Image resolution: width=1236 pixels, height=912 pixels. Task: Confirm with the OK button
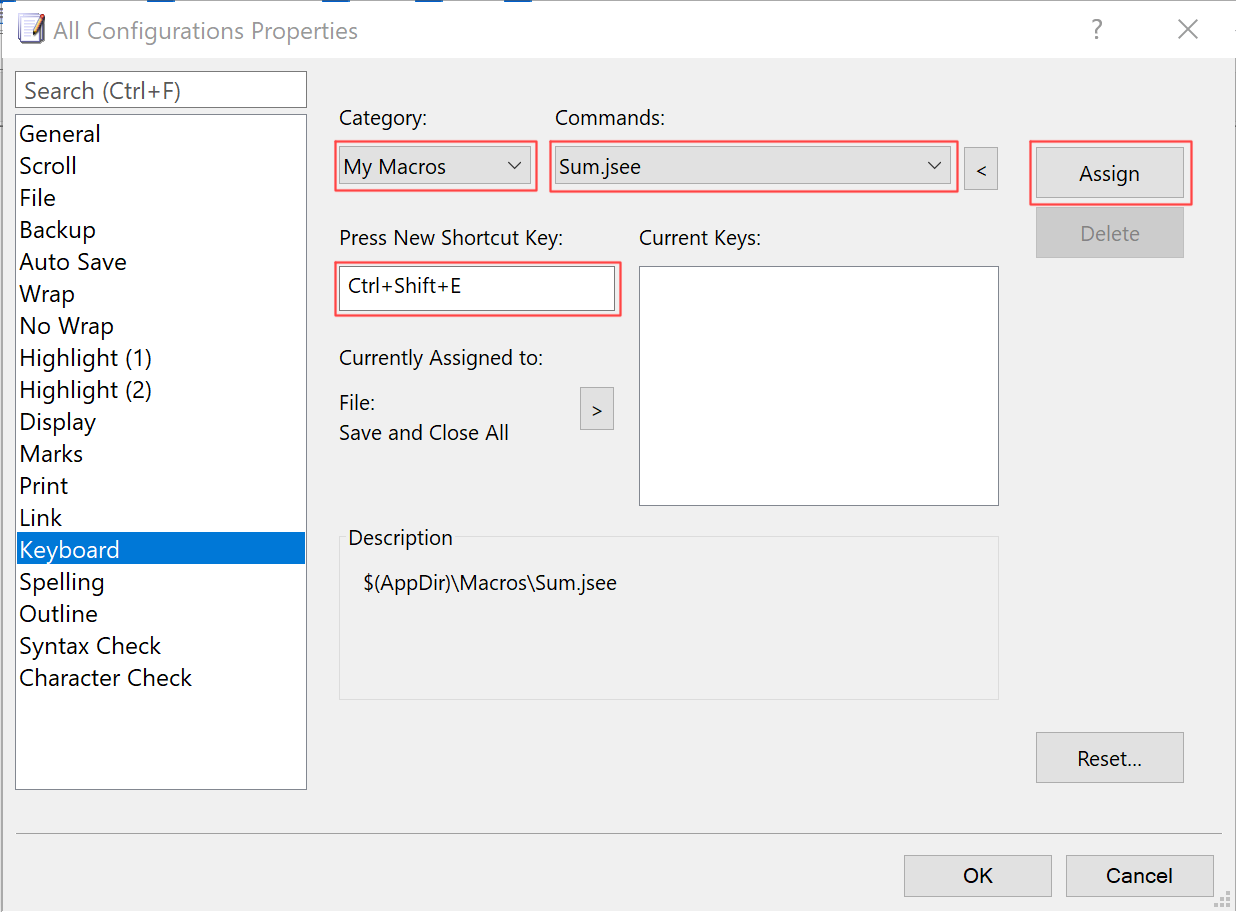pyautogui.click(x=978, y=876)
